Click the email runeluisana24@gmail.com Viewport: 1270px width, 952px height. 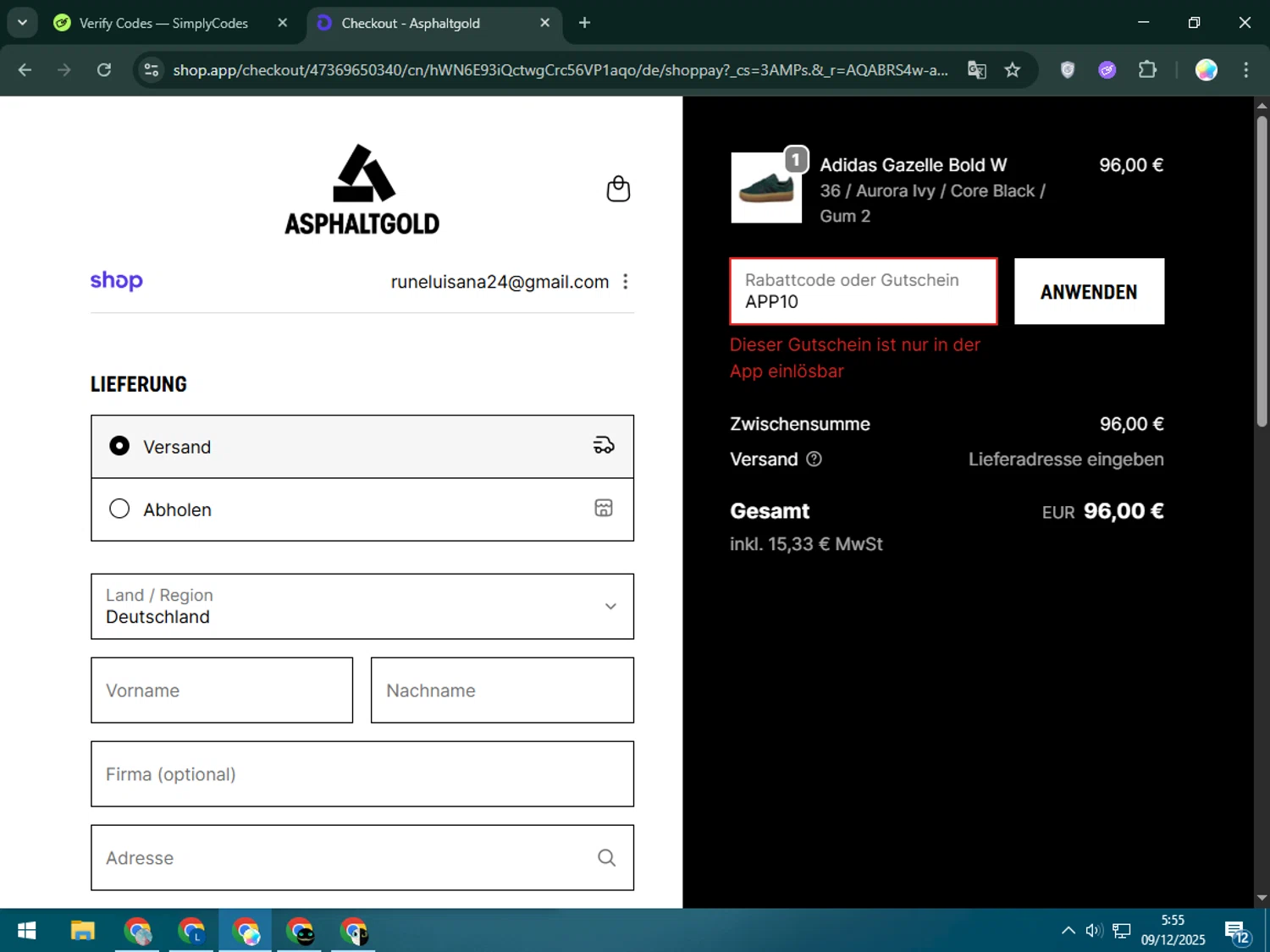click(x=500, y=282)
